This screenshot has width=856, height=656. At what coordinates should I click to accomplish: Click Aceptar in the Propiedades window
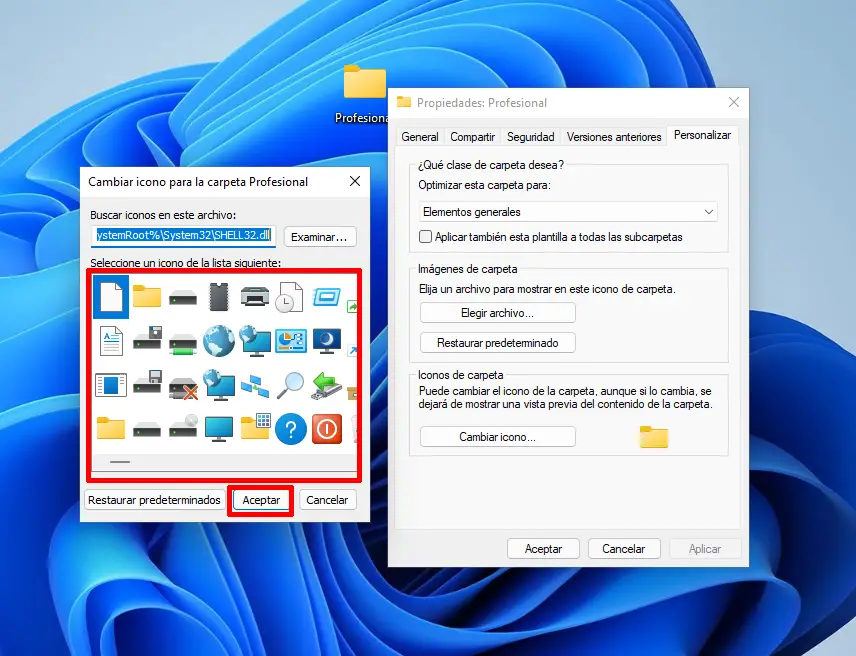pos(543,548)
